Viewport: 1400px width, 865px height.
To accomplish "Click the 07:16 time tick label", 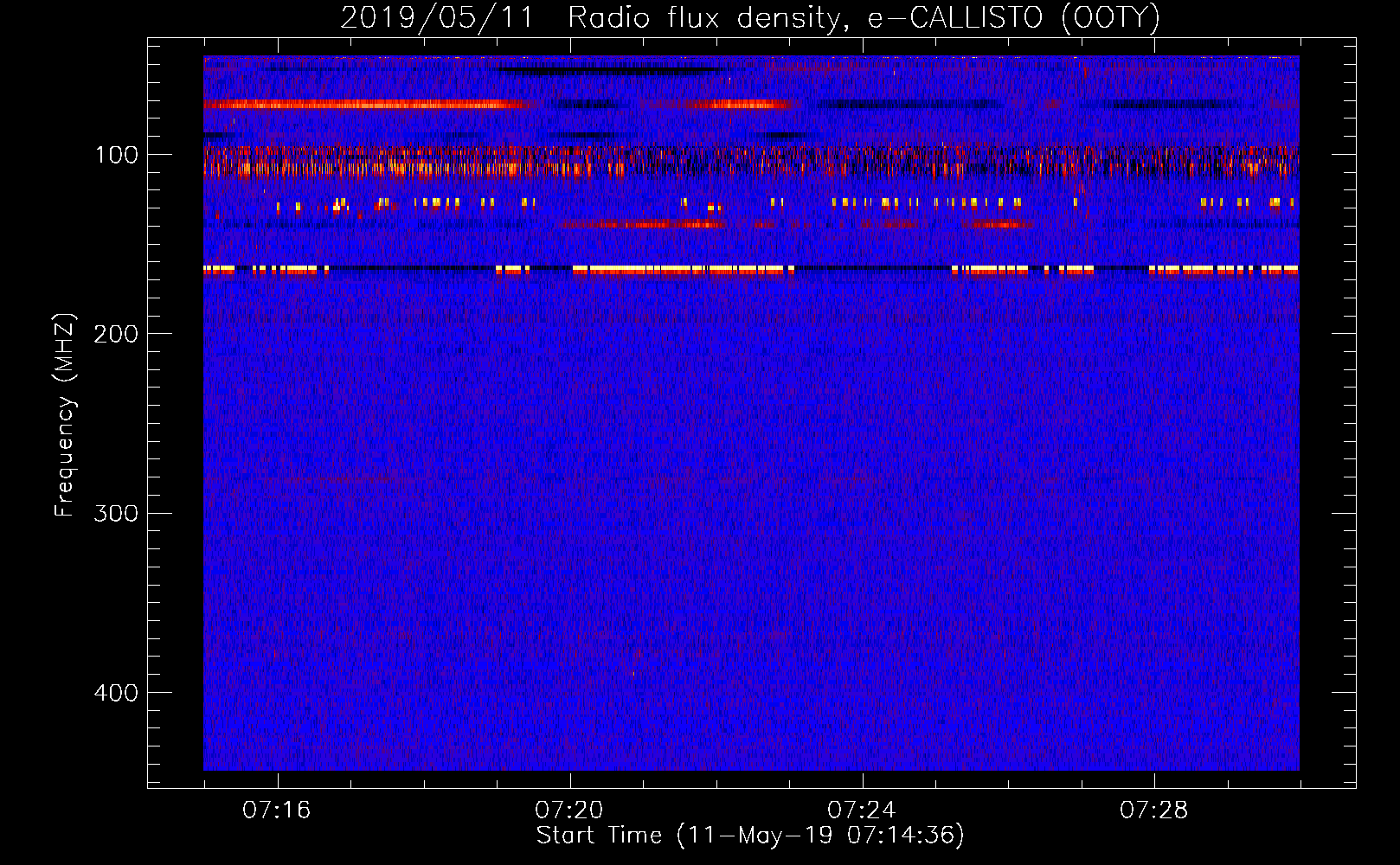I will 276,811.
